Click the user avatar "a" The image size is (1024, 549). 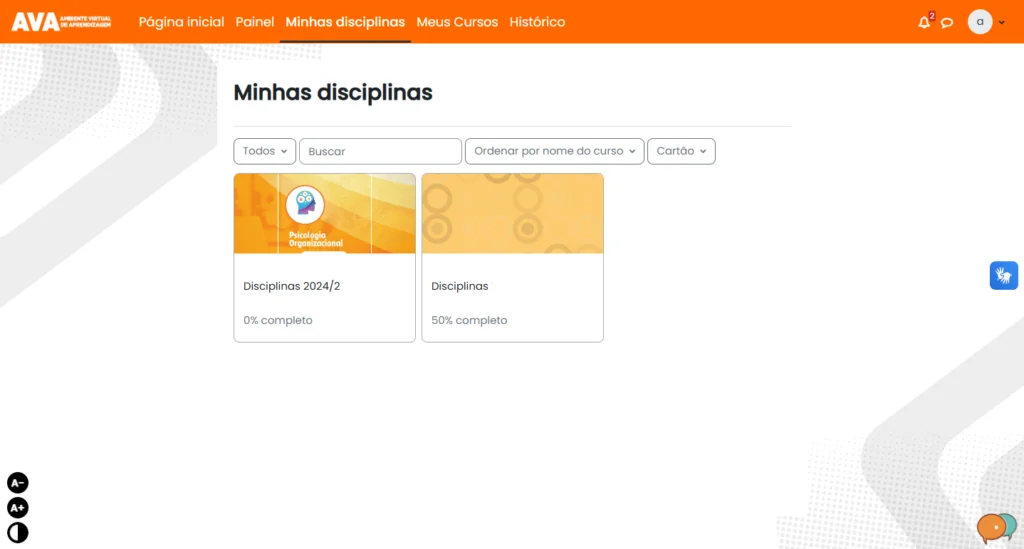click(x=980, y=22)
